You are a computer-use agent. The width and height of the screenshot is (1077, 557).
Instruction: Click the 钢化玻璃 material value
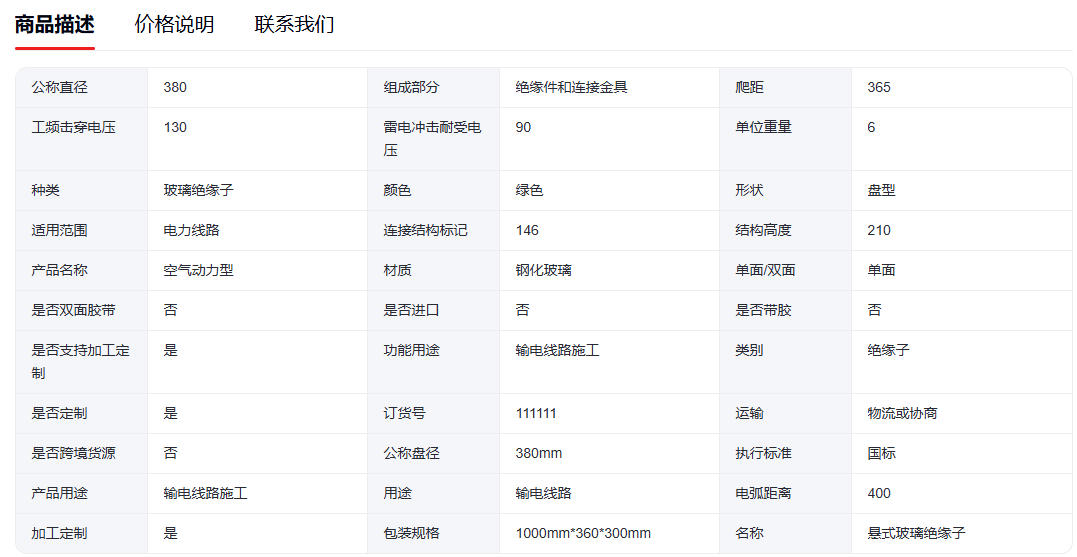tap(543, 270)
